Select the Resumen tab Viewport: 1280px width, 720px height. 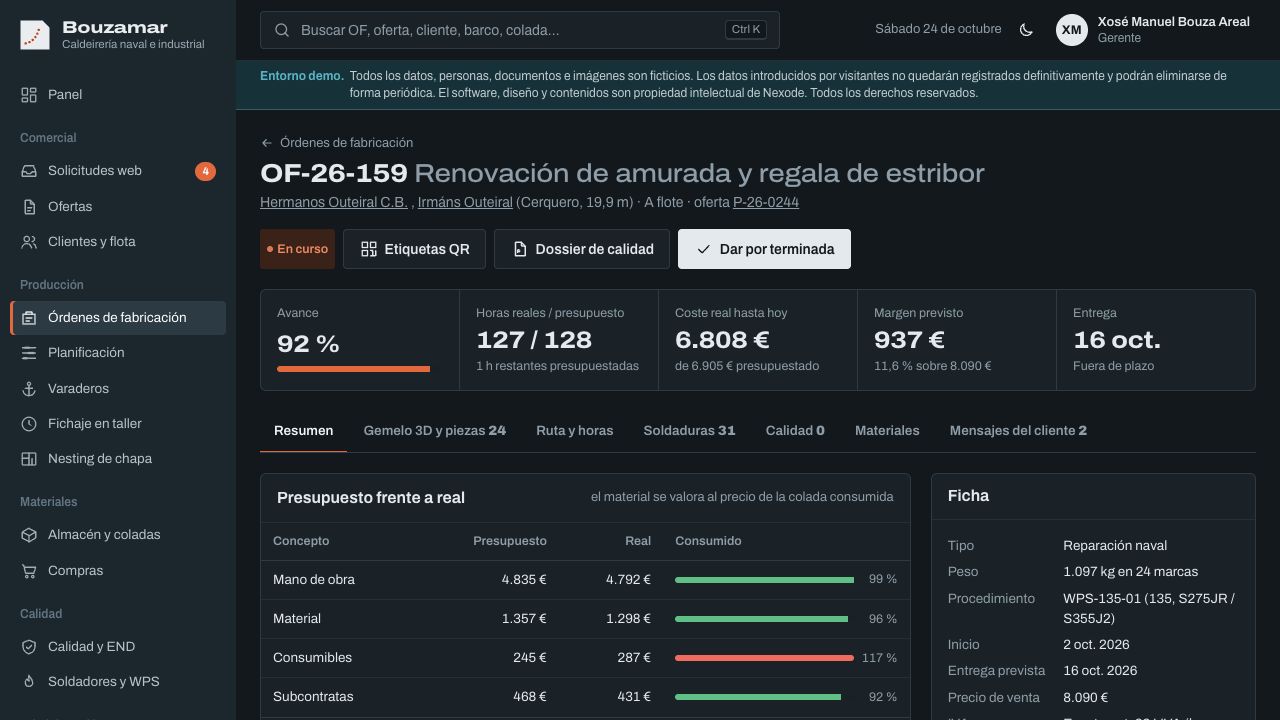304,431
